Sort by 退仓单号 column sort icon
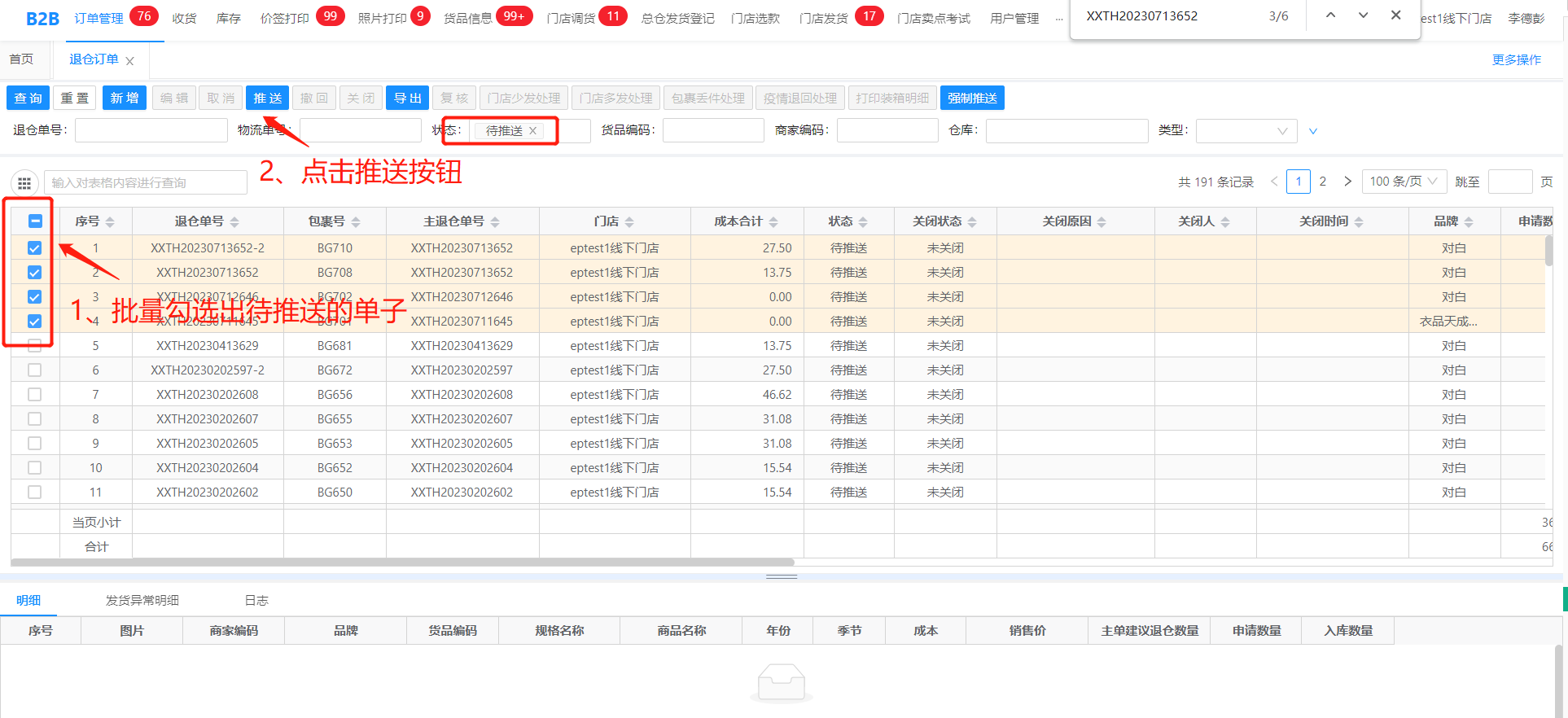Viewport: 1568px width, 718px height. [234, 222]
